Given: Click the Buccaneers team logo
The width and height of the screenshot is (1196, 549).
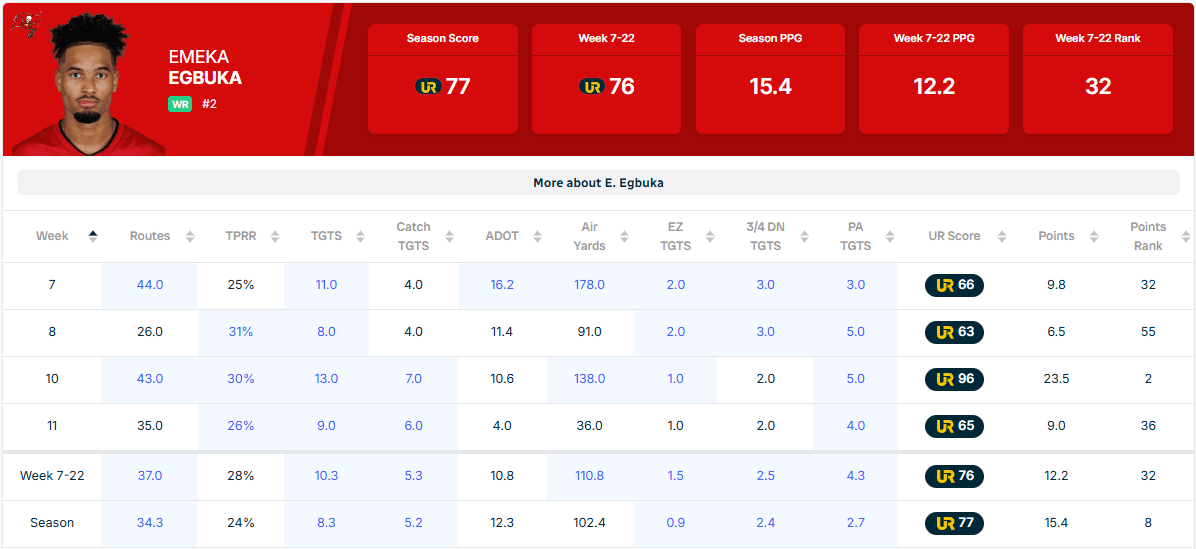Looking at the screenshot, I should (x=25, y=24).
